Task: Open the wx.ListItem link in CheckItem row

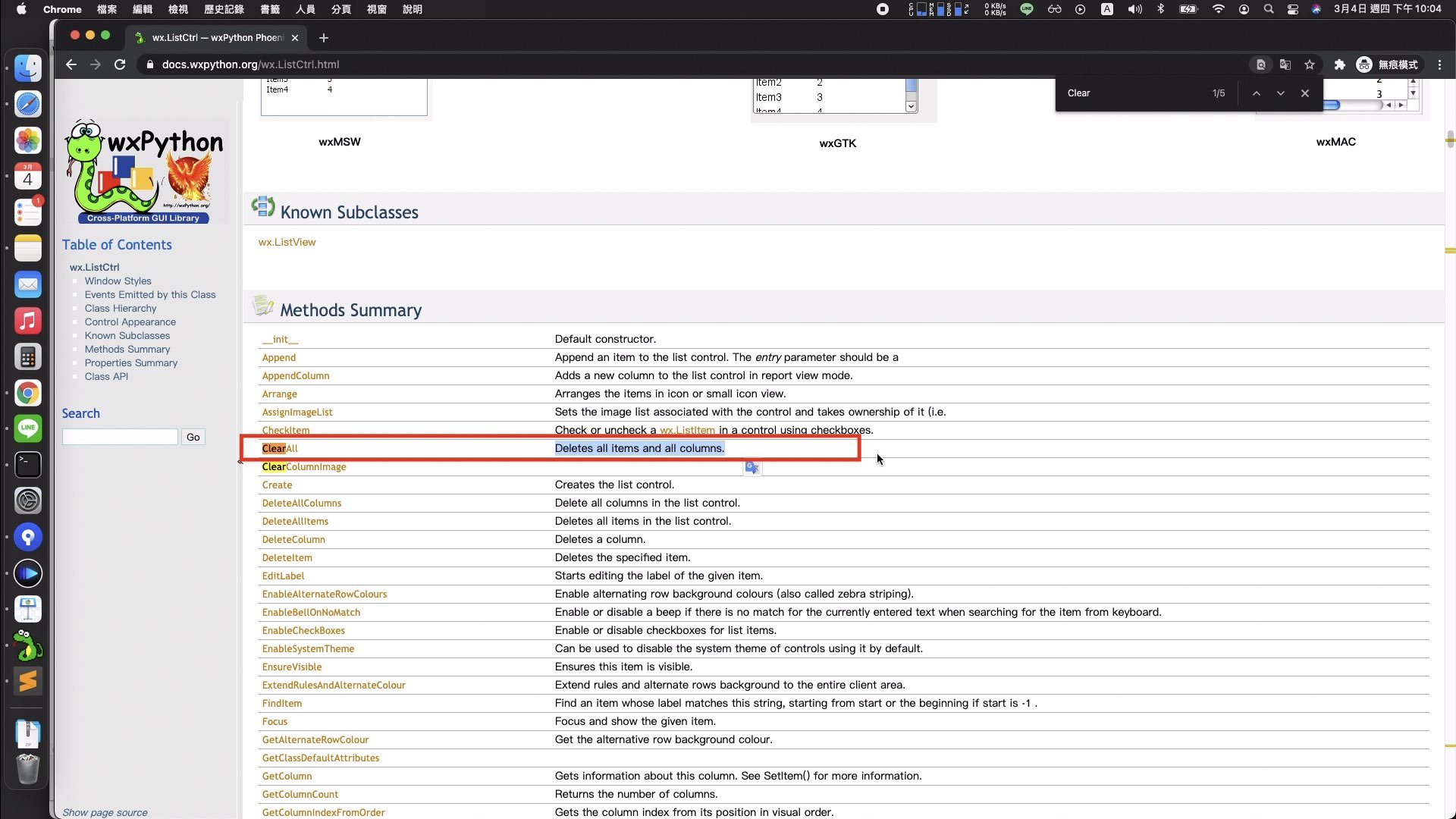Action: point(687,430)
